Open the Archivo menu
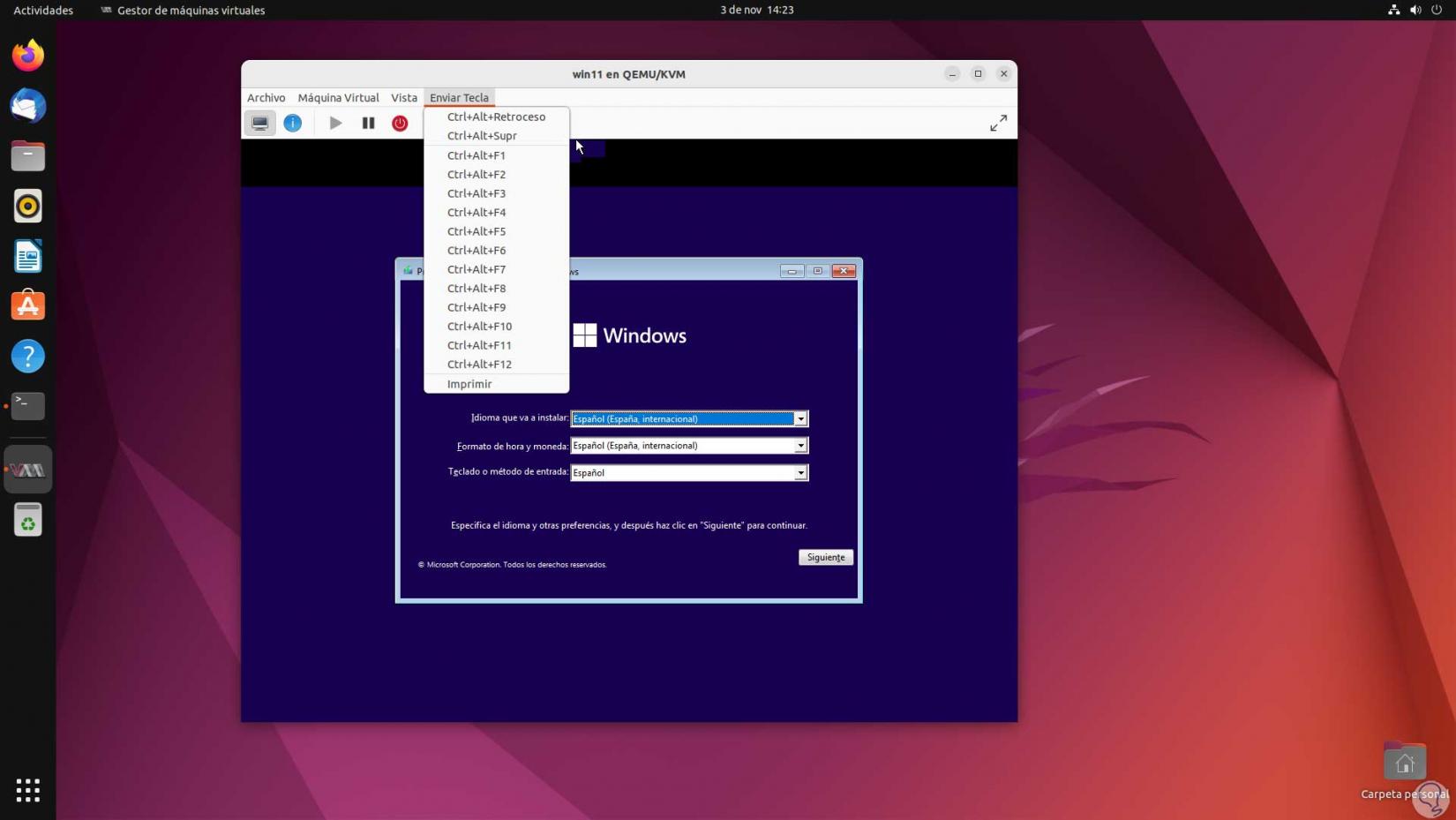1456x820 pixels. pos(266,98)
